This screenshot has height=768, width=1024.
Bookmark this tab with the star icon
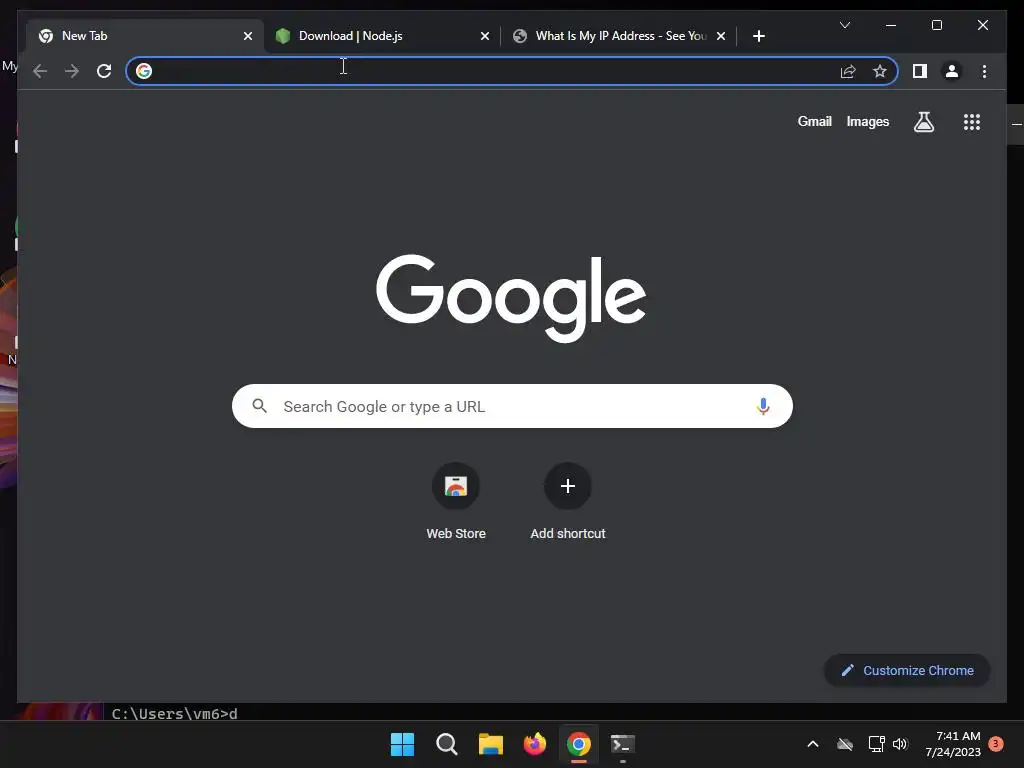880,71
